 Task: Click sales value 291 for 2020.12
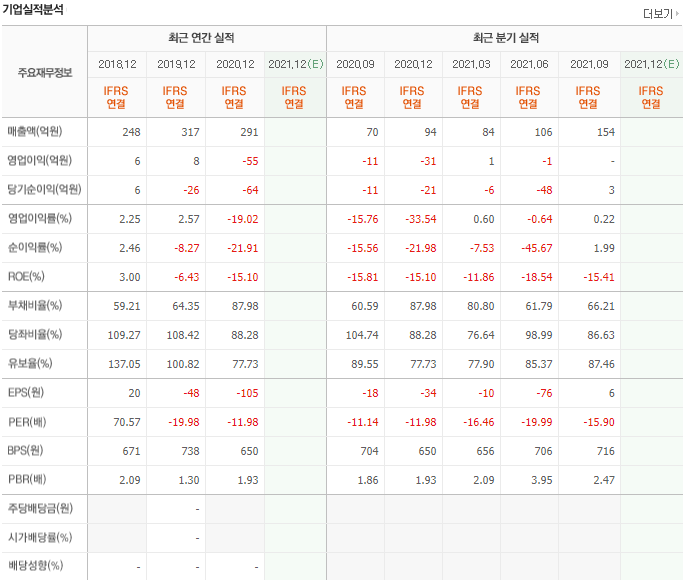pyautogui.click(x=249, y=132)
